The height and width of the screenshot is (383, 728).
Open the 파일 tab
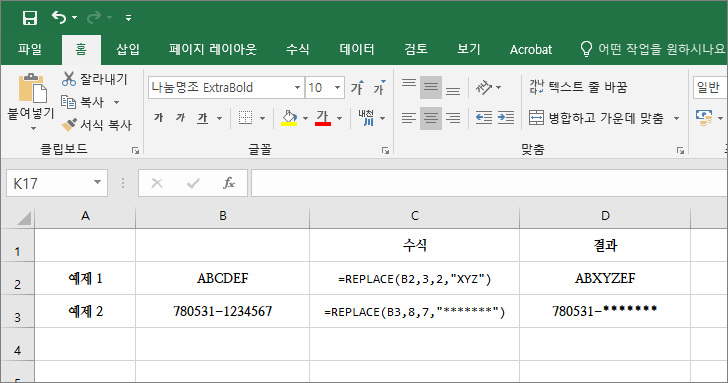[30, 49]
